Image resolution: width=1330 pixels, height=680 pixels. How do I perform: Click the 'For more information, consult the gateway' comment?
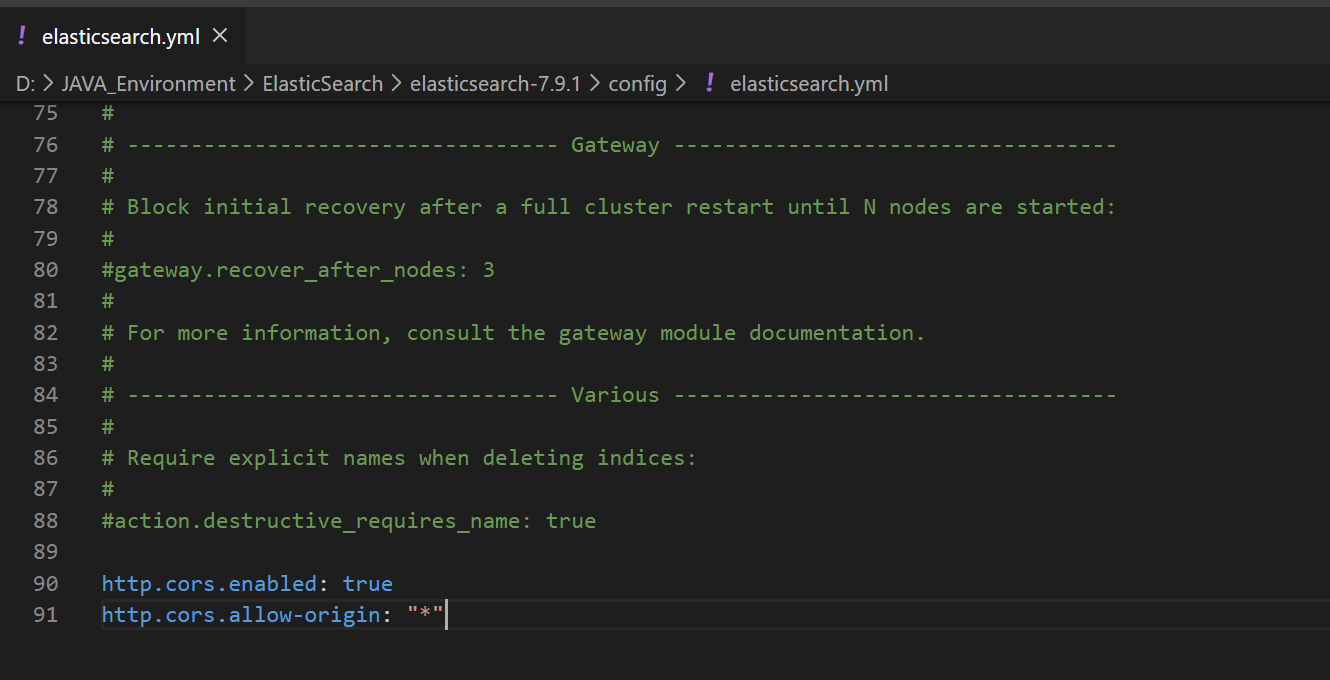514,333
